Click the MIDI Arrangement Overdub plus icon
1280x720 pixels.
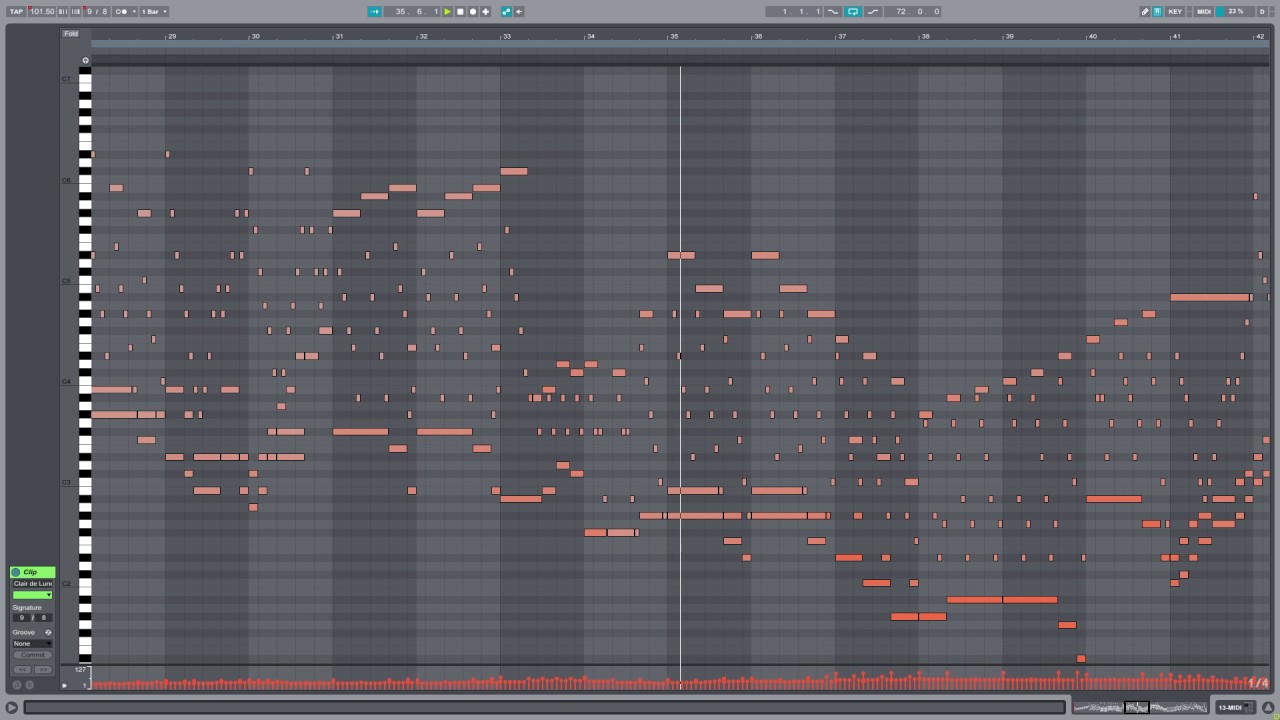point(486,12)
